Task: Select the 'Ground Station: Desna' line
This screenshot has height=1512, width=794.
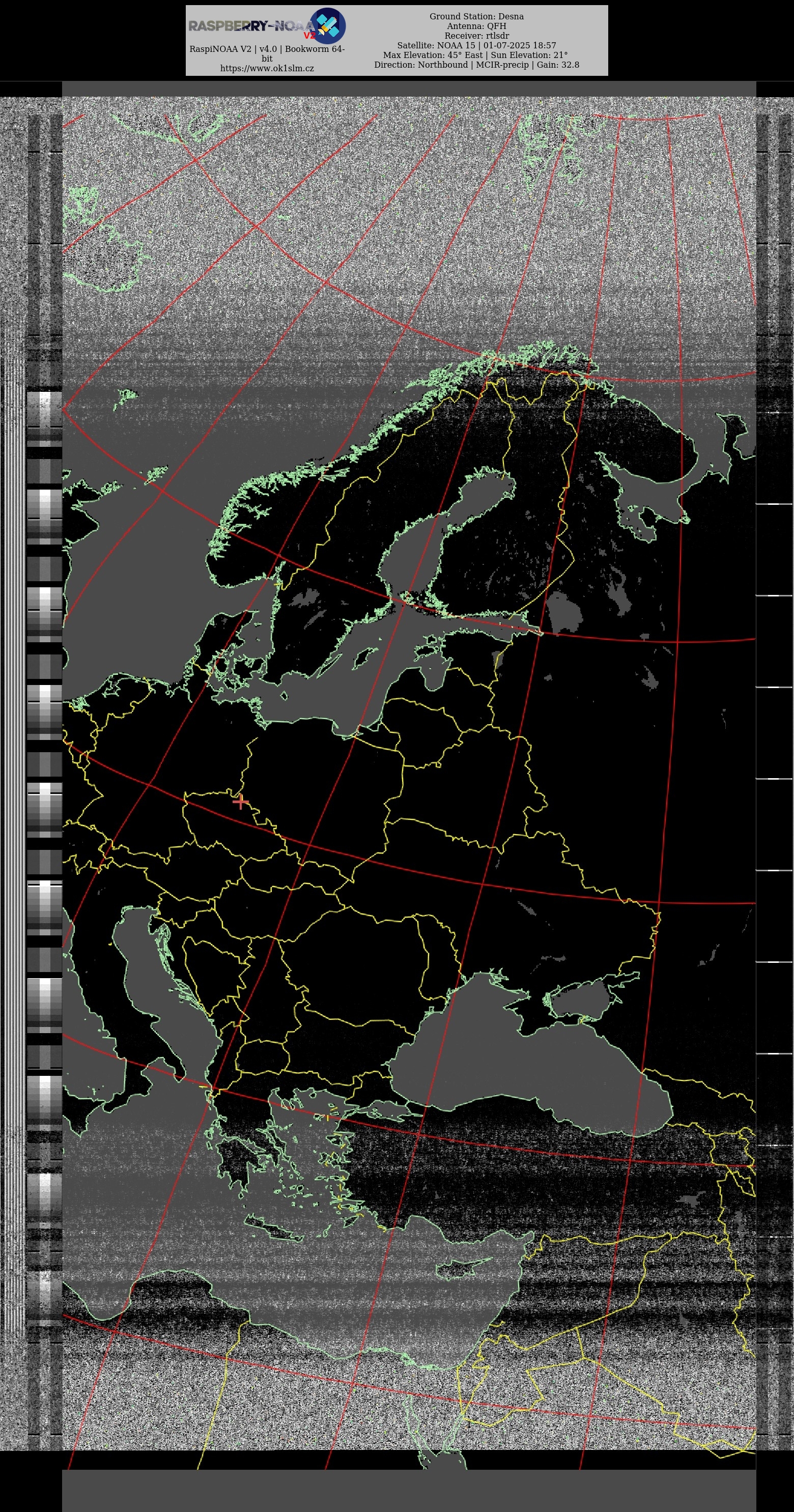Action: coord(476,16)
